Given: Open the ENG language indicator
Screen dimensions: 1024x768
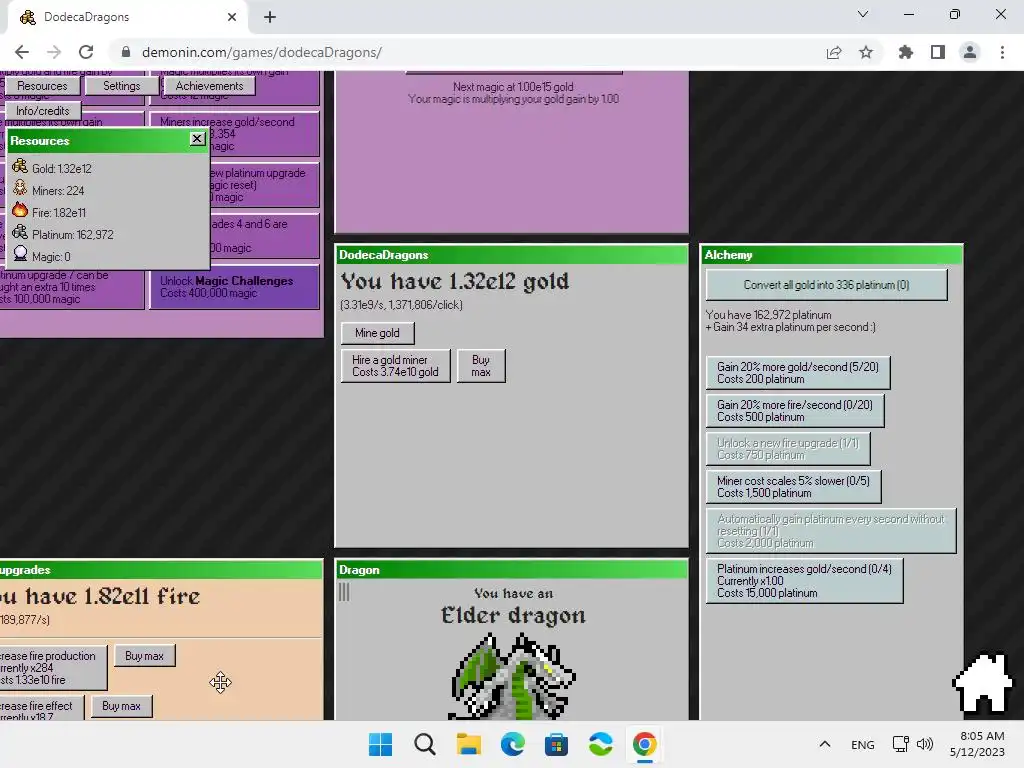Looking at the screenshot, I should tap(863, 744).
